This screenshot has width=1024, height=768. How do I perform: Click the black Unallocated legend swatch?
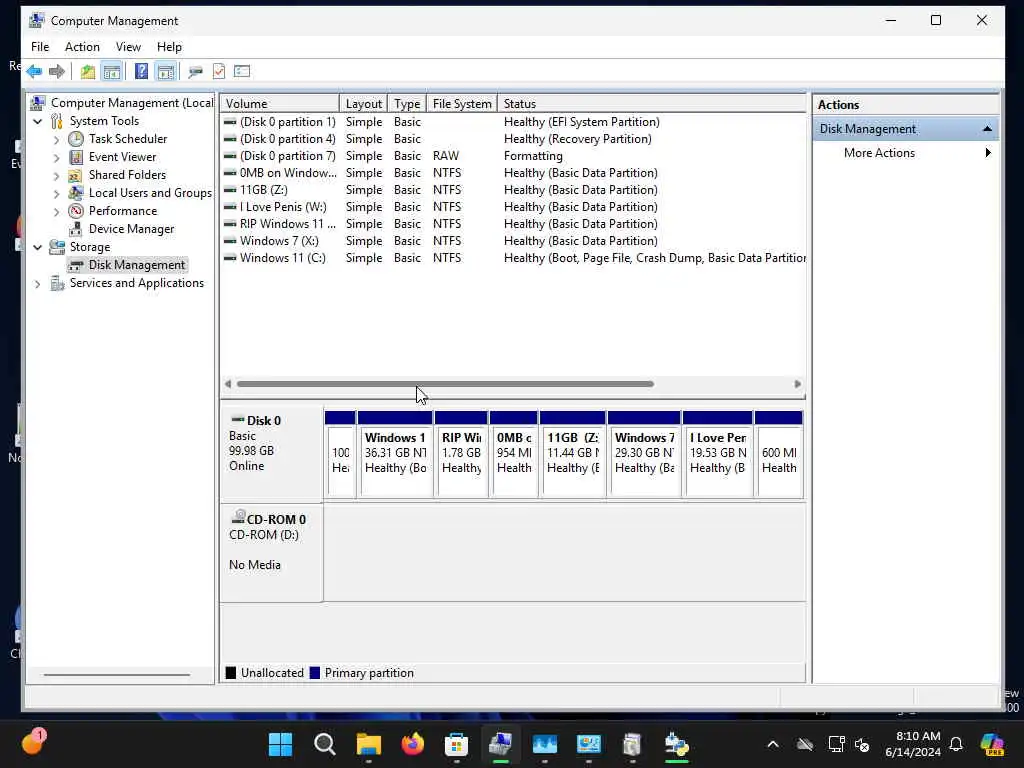click(x=231, y=673)
